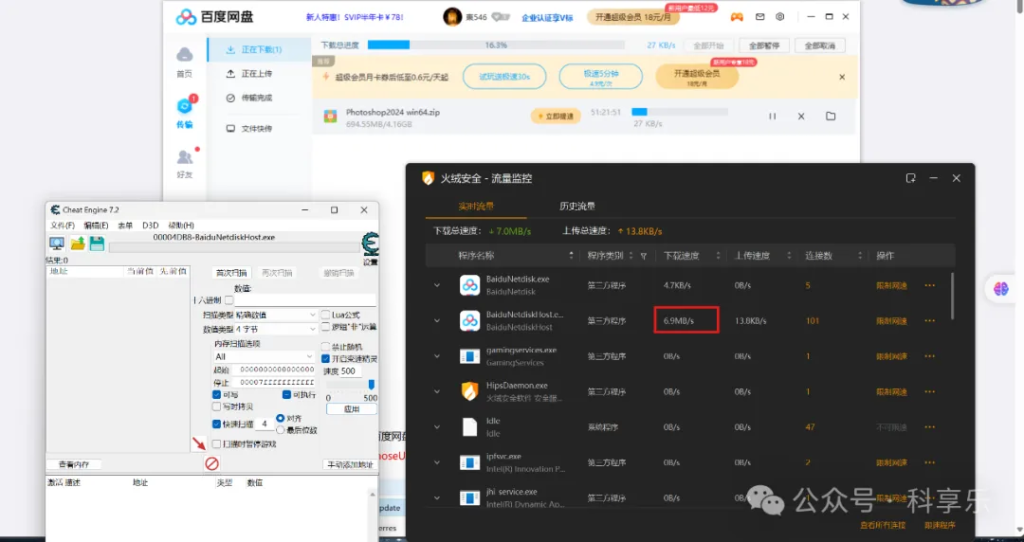Open the mail envelope icon in Baidu Netdisk
The width and height of the screenshot is (1024, 542).
click(x=760, y=17)
